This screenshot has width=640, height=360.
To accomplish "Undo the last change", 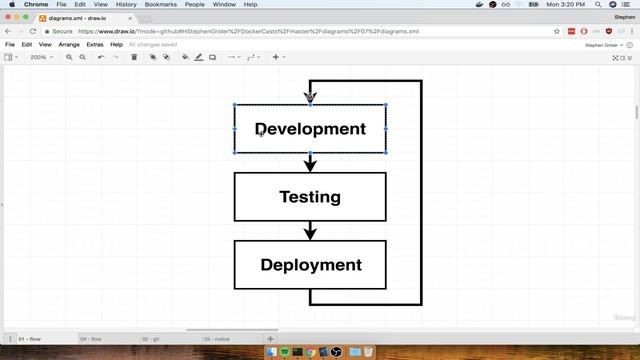I will click(x=101, y=58).
